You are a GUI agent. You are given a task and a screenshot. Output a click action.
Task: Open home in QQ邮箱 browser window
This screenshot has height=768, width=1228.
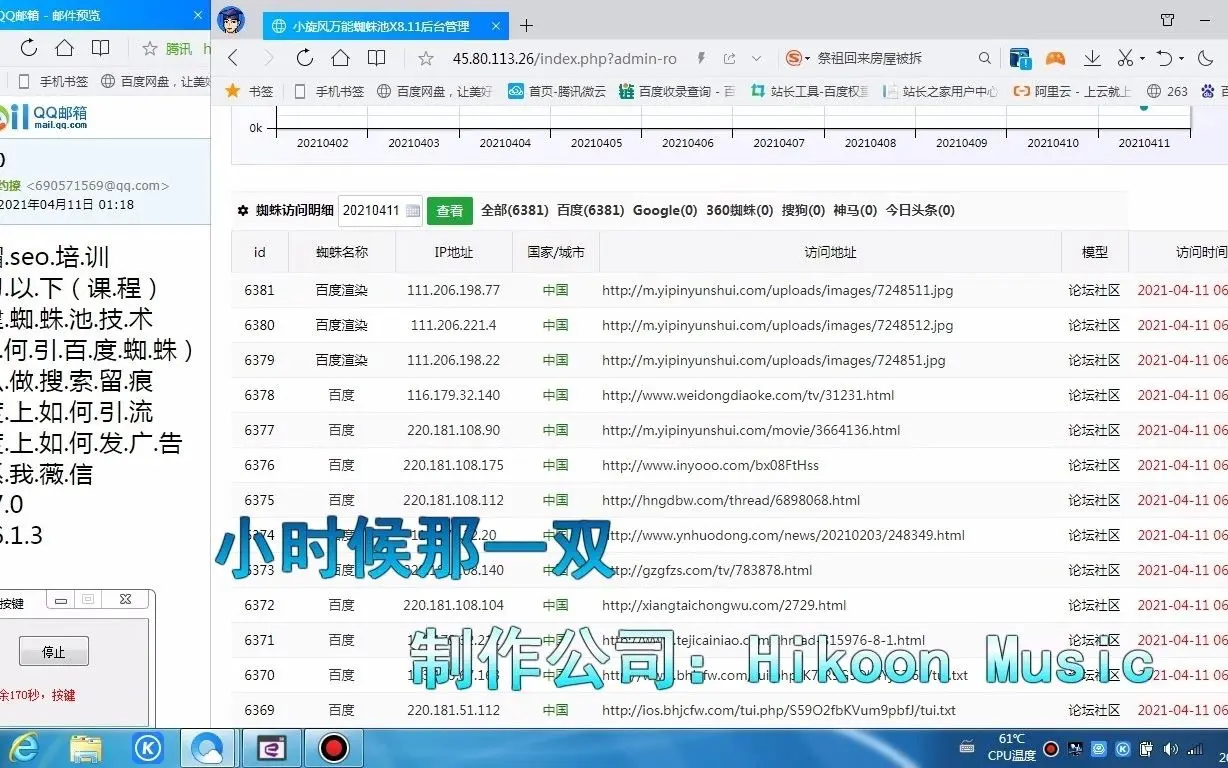point(64,48)
